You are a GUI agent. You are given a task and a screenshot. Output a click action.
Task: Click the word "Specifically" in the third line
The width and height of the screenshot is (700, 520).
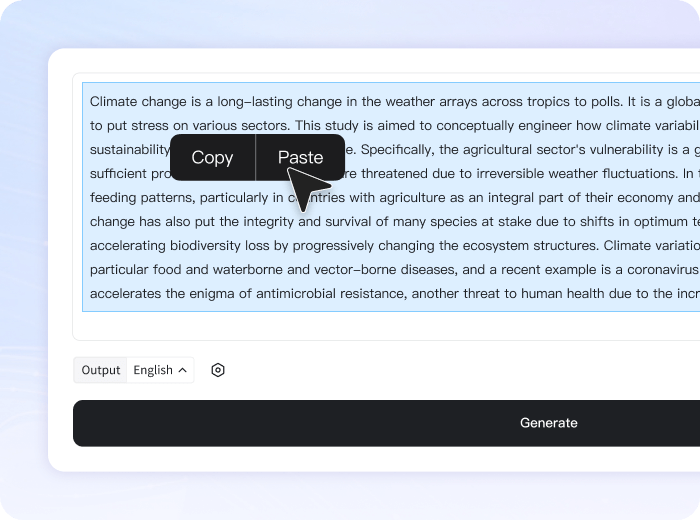[394, 150]
